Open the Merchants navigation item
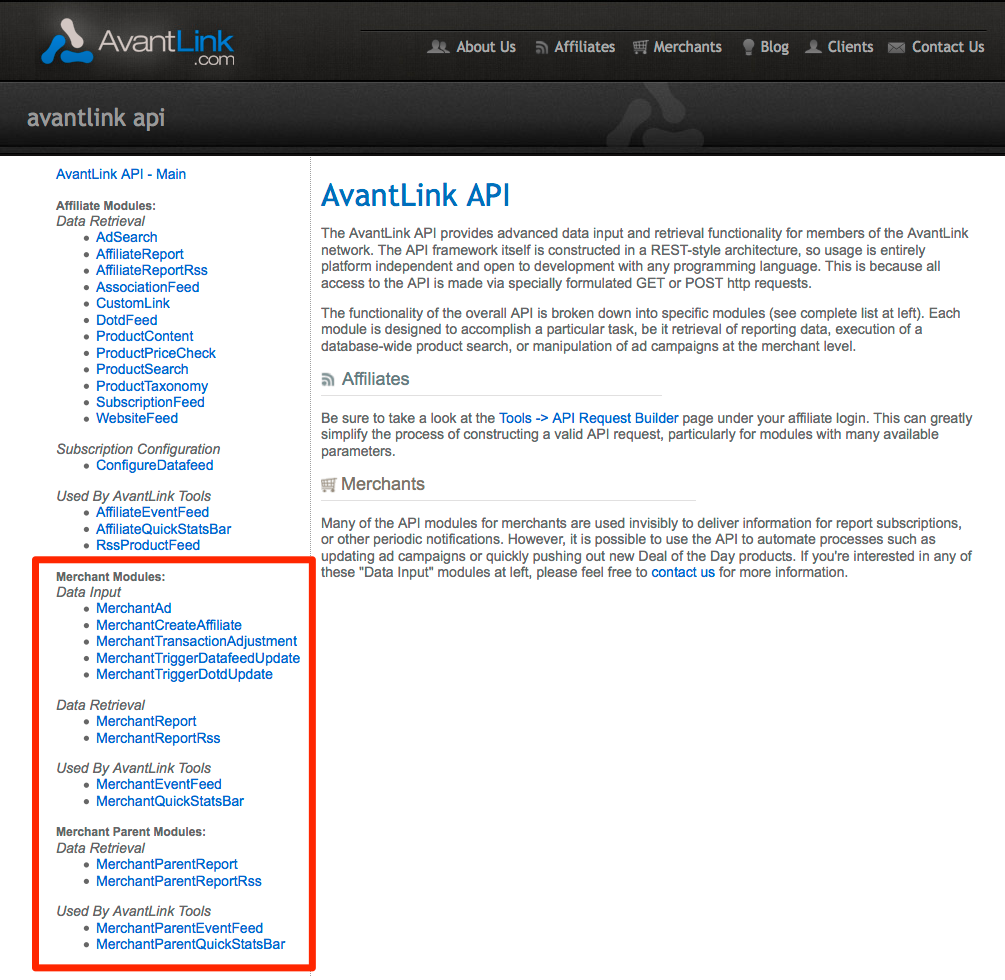This screenshot has height=980, width=1005. coord(687,47)
